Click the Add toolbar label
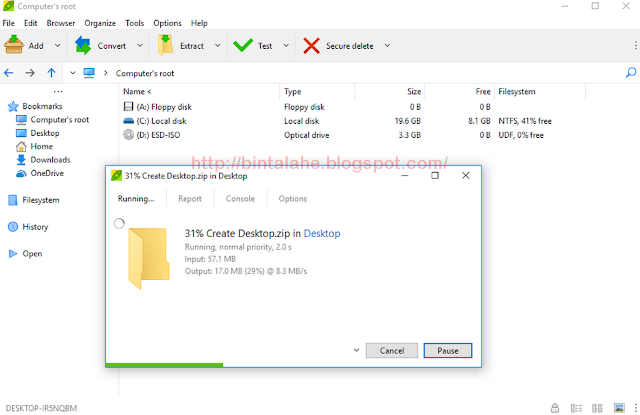The height and width of the screenshot is (415, 640). [x=36, y=46]
